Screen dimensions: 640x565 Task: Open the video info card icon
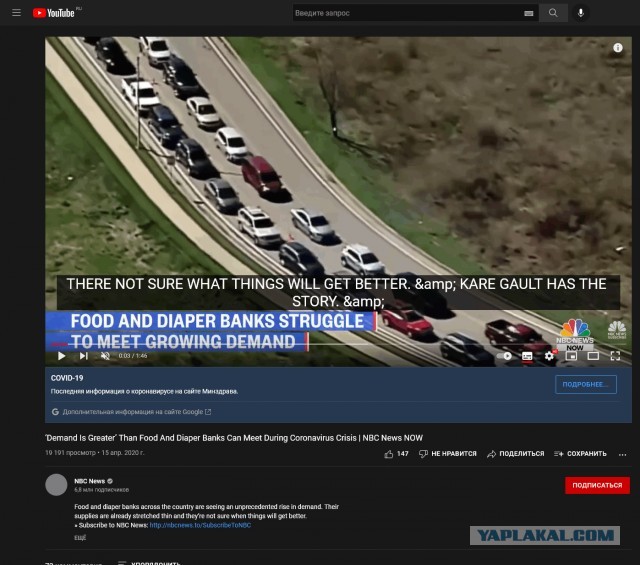pos(618,48)
